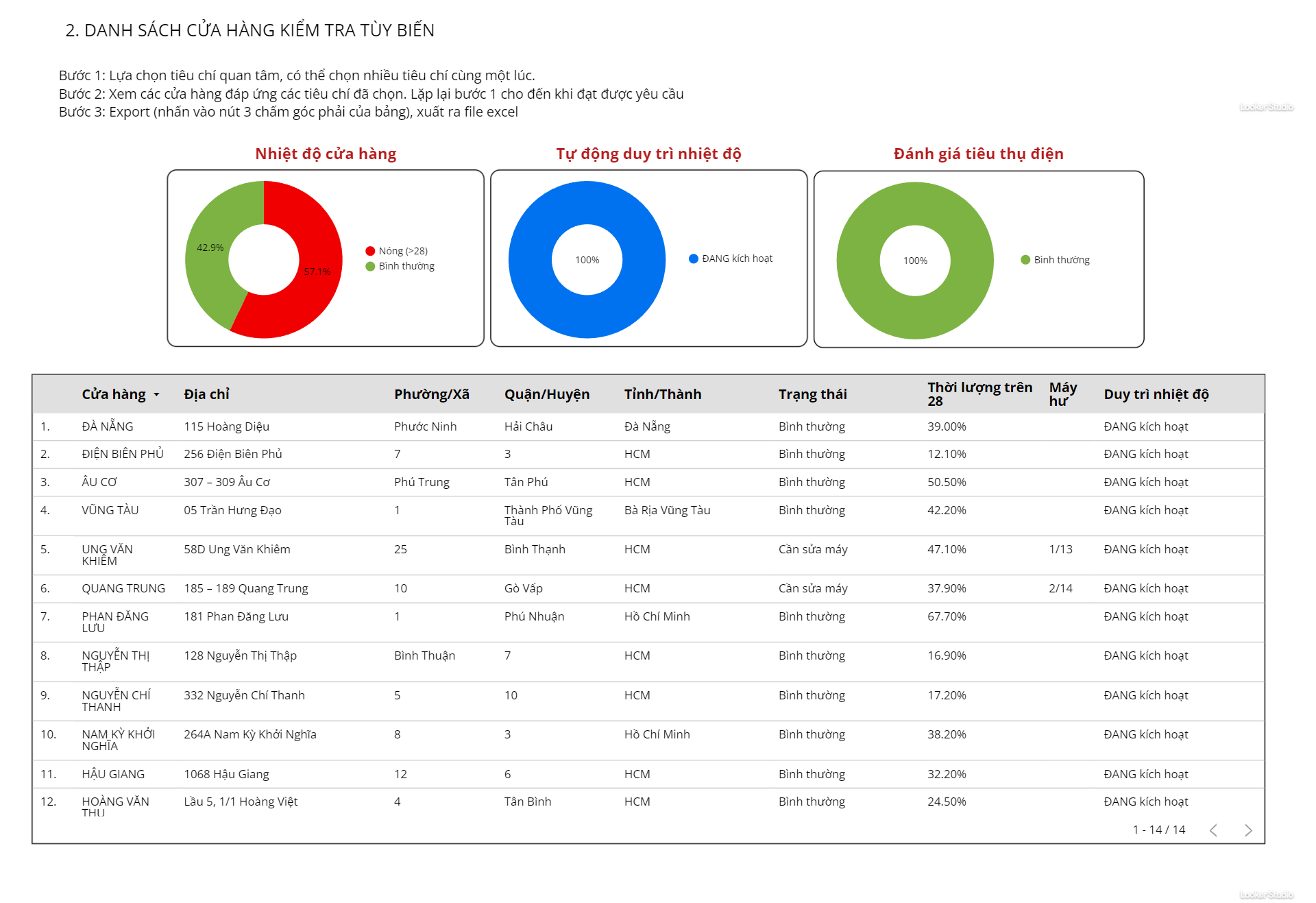Click the 16.90% duration value
The width and height of the screenshot is (1316, 903).
click(x=947, y=655)
